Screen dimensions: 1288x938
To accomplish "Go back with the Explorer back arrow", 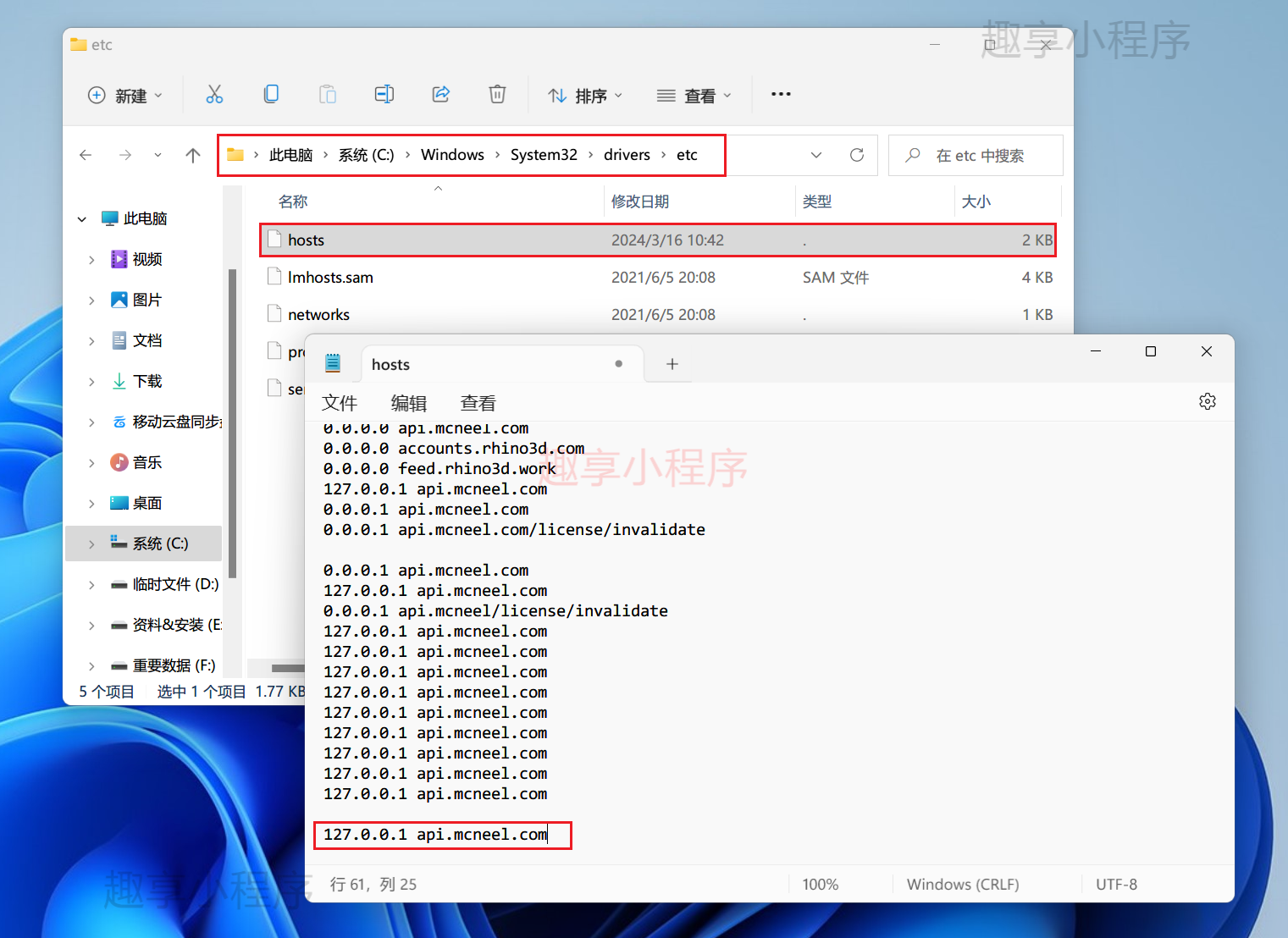I will (x=86, y=155).
